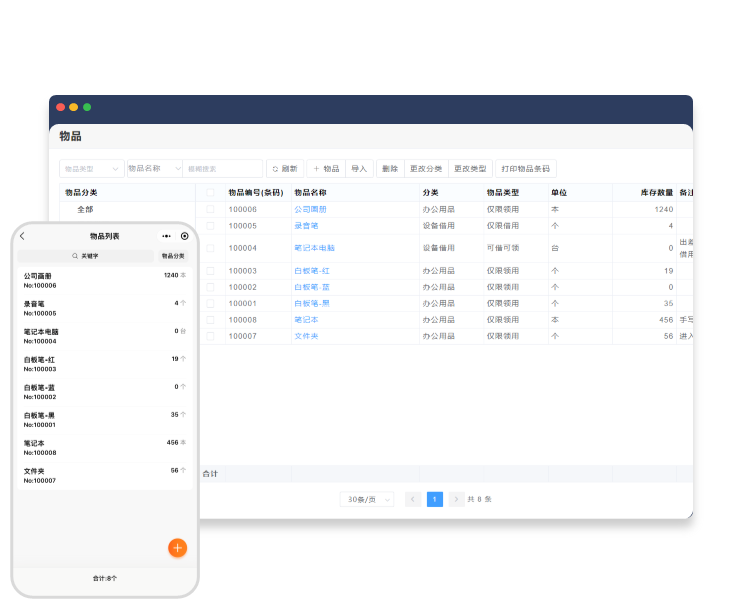
Task: Open the 录音笔 item link
Action: 306,226
